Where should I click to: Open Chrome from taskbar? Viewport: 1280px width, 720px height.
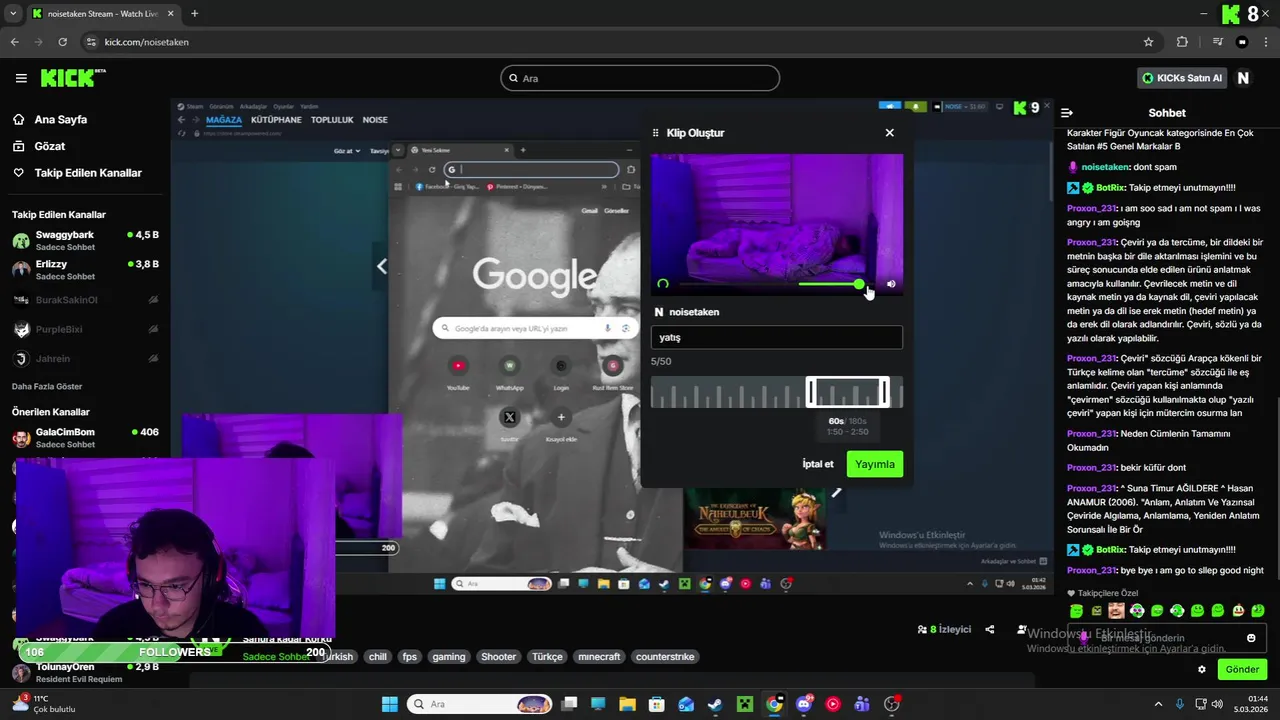coord(774,704)
